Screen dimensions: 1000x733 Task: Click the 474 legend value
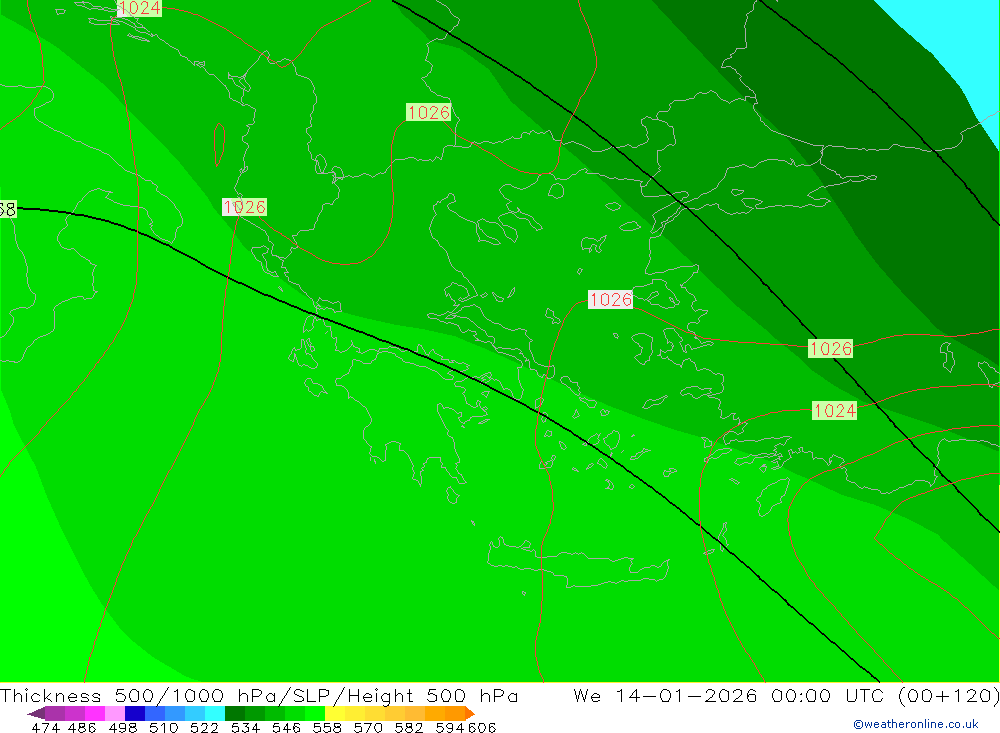pyautogui.click(x=45, y=727)
